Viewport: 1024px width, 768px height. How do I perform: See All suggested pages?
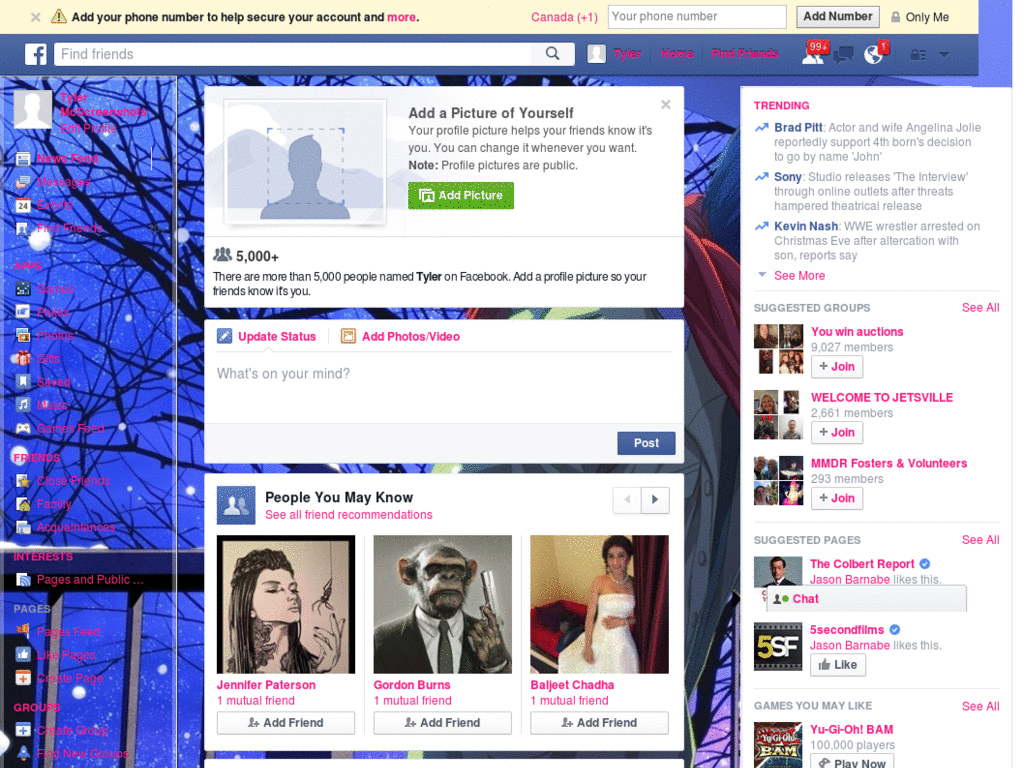980,540
